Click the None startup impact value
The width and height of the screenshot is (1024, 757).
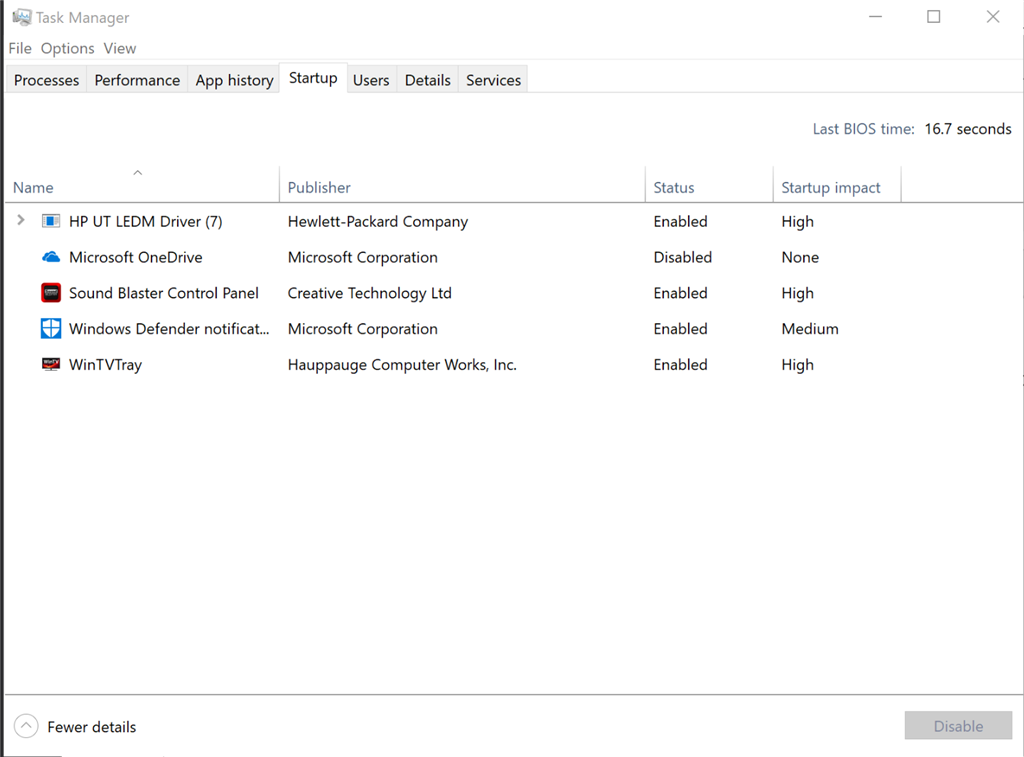click(800, 257)
